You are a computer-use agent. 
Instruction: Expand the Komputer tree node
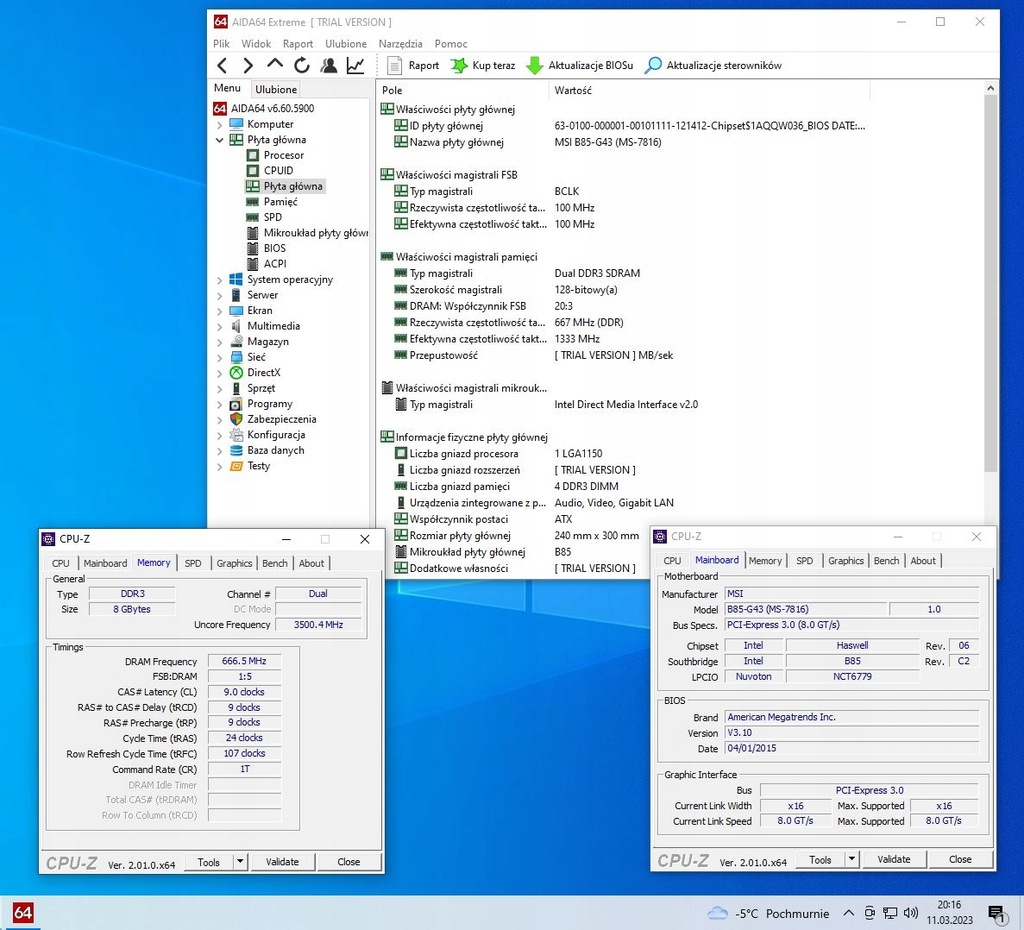pos(220,125)
